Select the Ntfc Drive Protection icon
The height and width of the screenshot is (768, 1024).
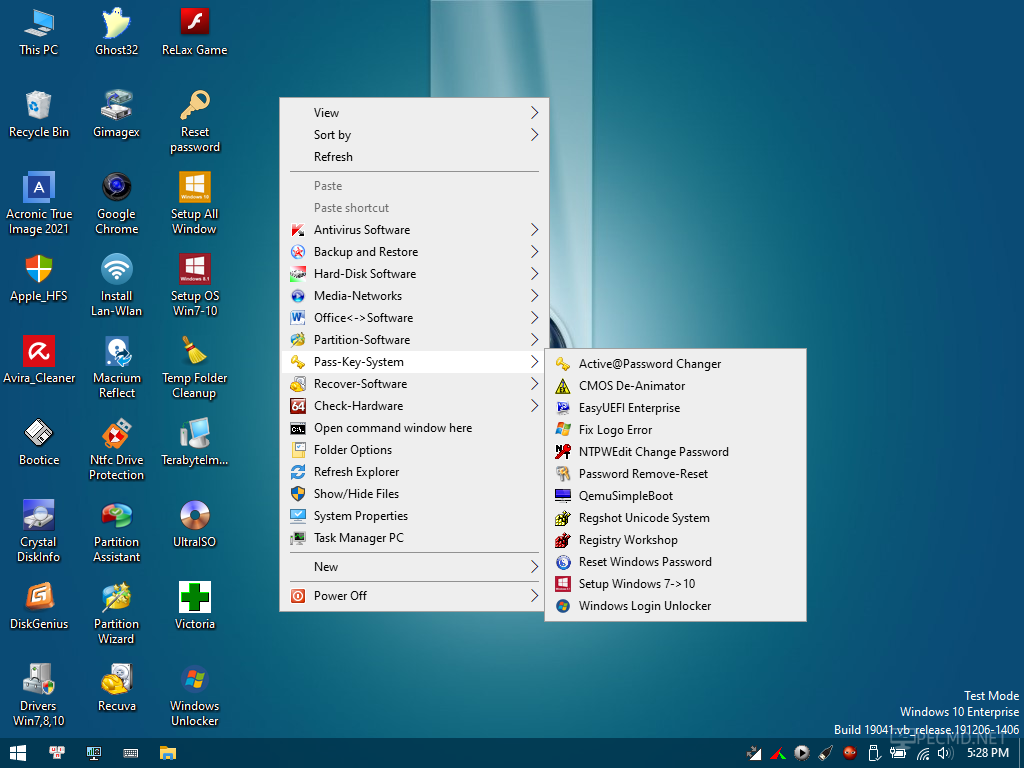coord(116,449)
